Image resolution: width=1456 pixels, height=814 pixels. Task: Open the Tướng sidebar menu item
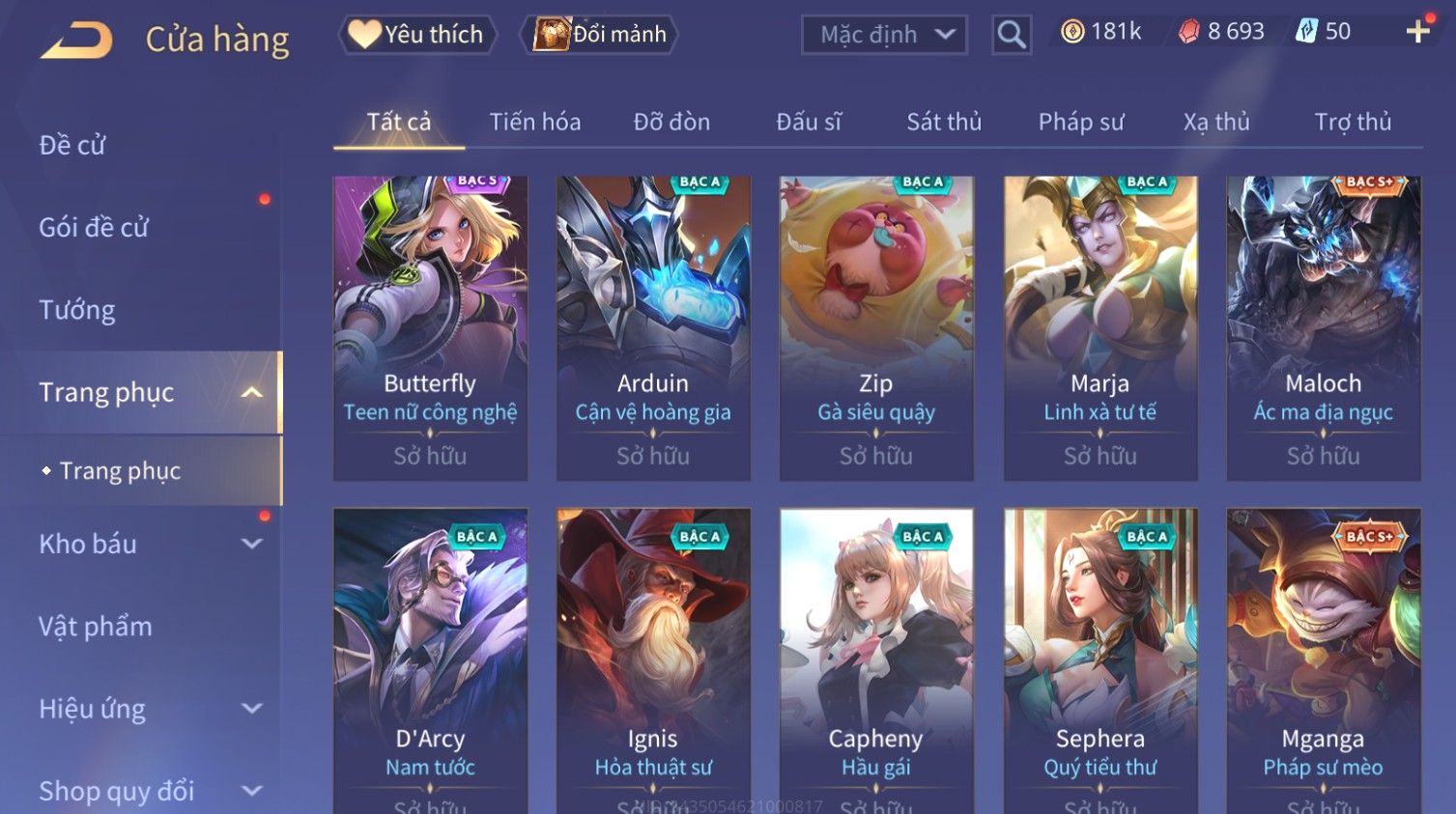pos(77,310)
